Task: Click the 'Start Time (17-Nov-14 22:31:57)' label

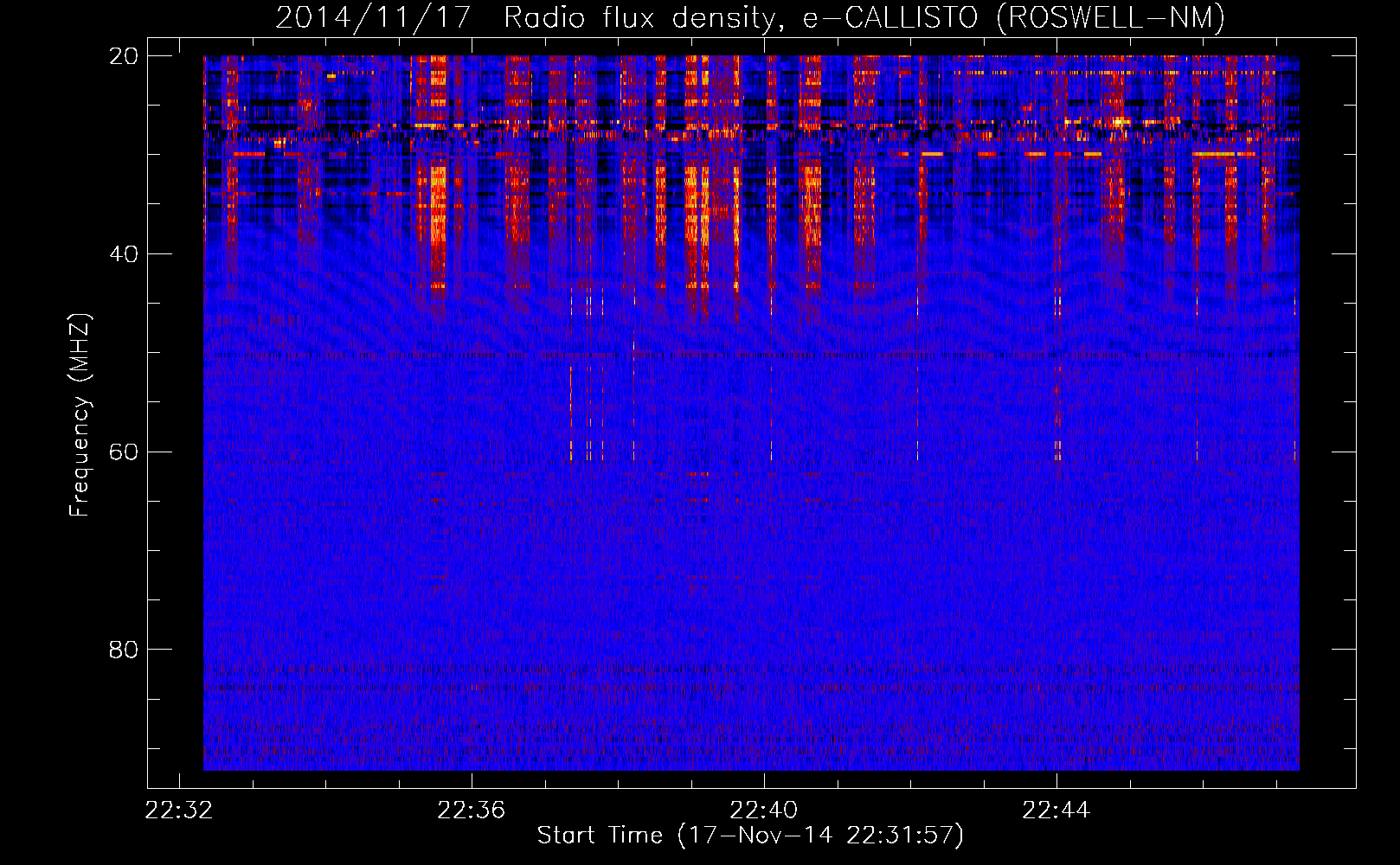Action: 750,836
